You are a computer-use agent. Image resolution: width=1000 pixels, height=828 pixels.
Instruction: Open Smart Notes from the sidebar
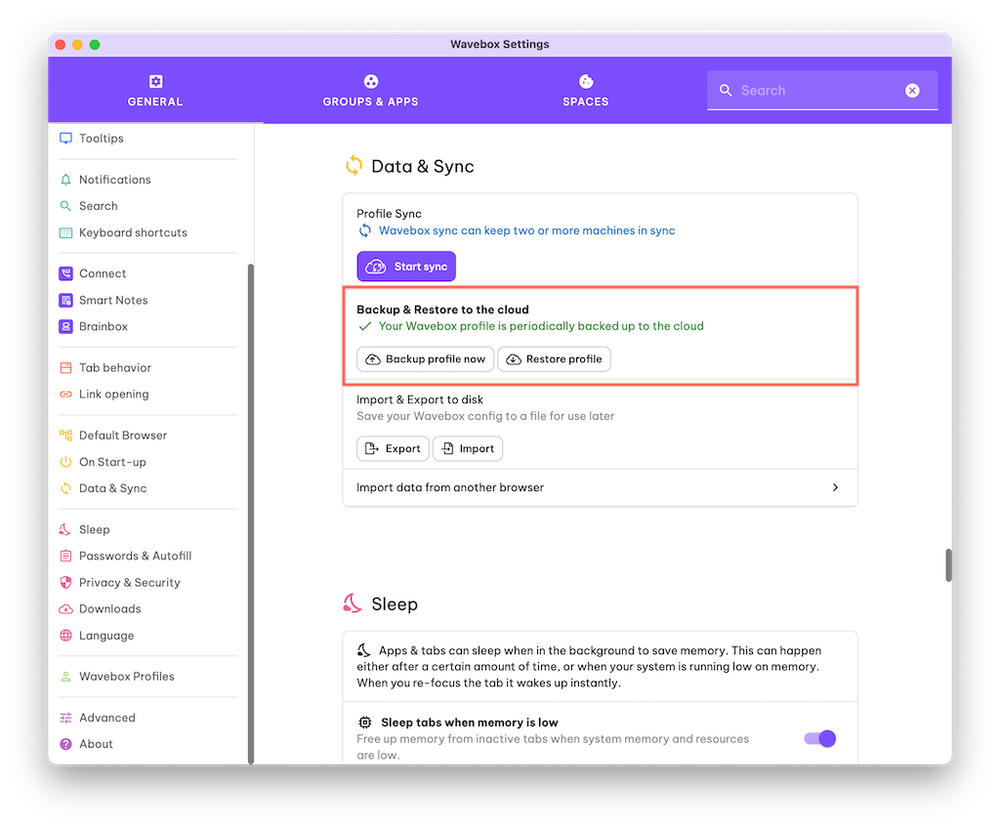pyautogui.click(x=64, y=300)
